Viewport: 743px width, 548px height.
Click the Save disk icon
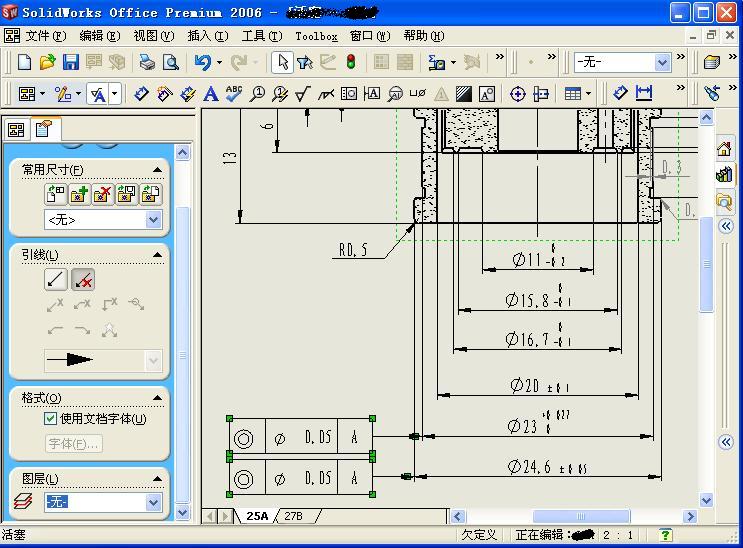pos(70,62)
